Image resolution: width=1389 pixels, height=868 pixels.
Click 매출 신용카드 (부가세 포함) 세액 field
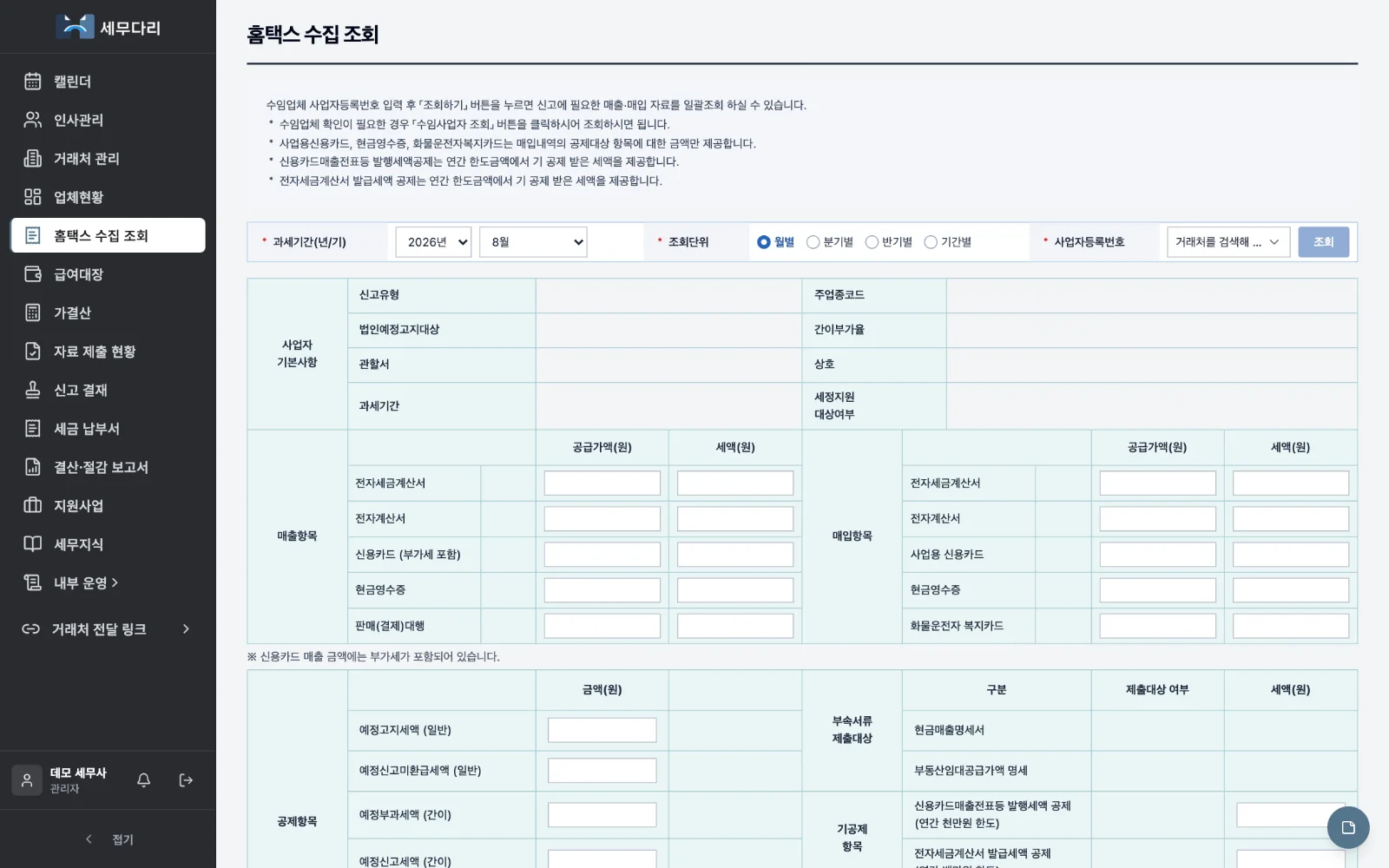[735, 555]
